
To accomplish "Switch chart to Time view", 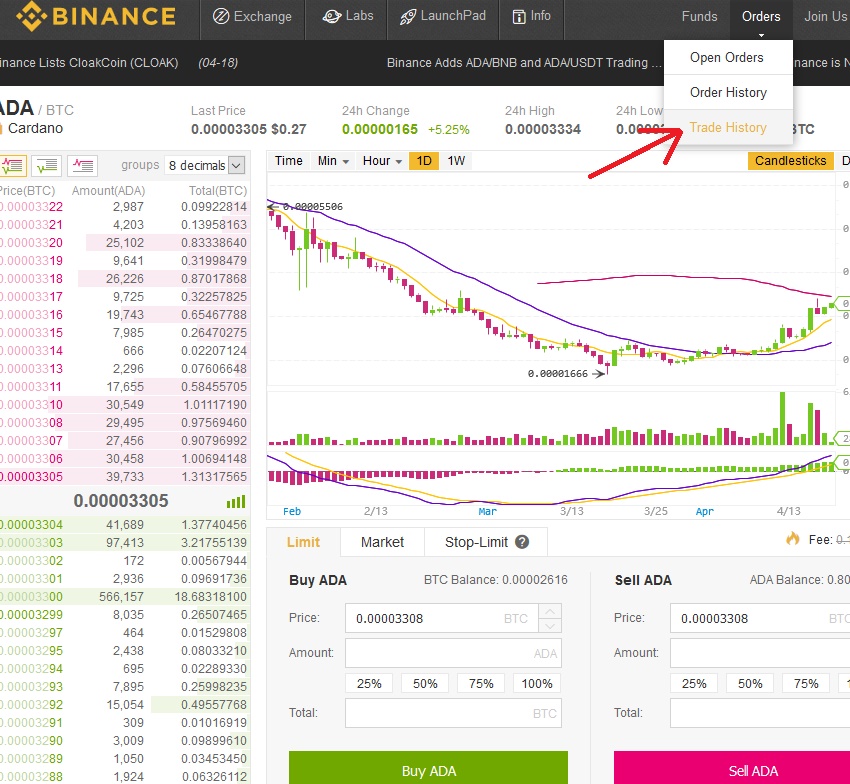I will pyautogui.click(x=288, y=161).
